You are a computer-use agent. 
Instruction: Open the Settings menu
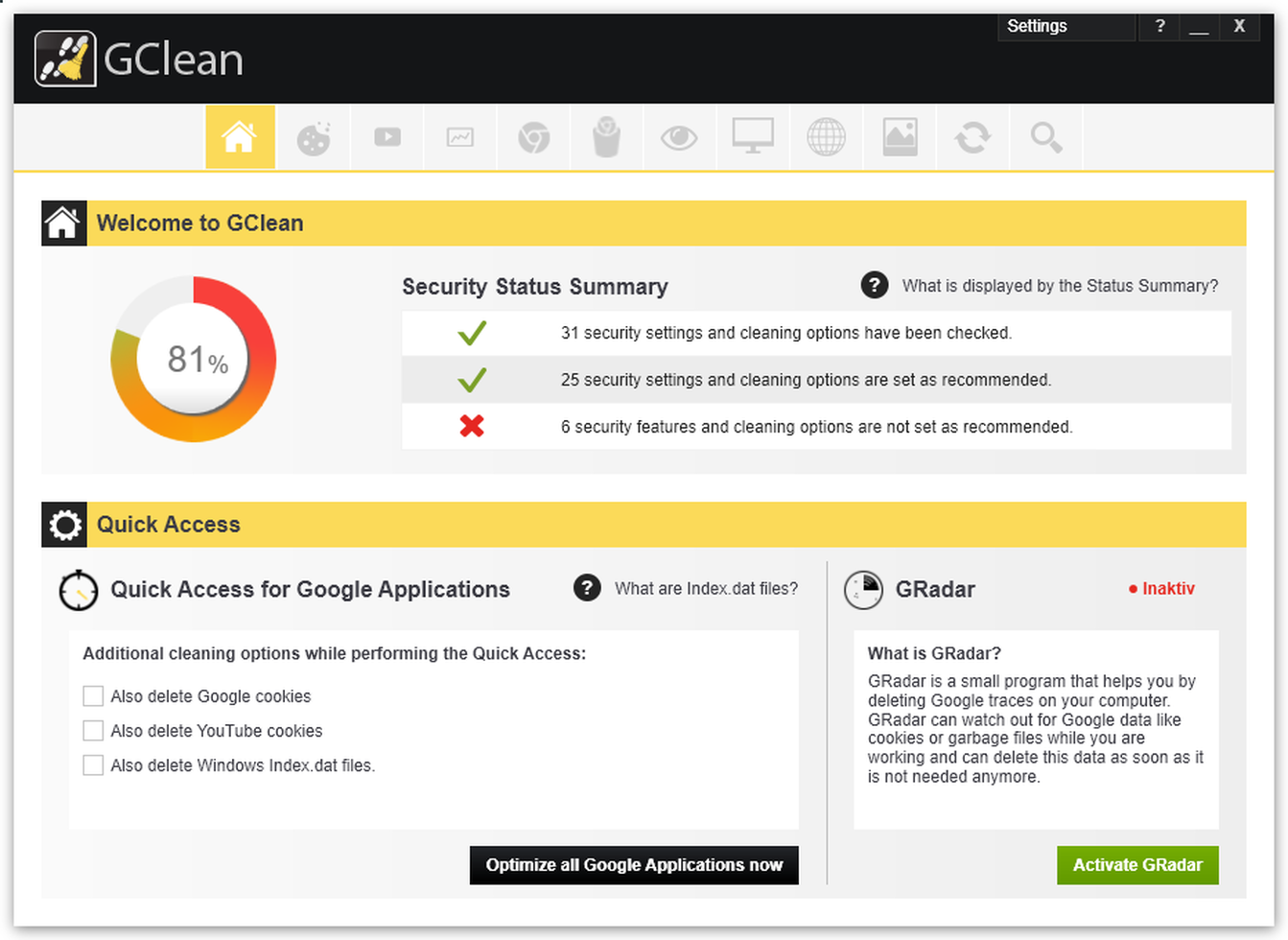pos(1037,27)
